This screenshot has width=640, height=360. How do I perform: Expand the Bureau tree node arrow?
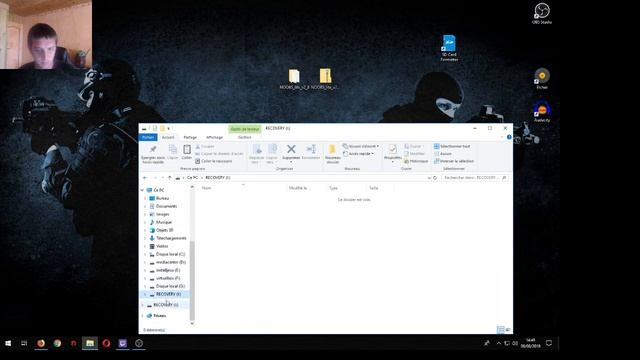[x=145, y=198]
